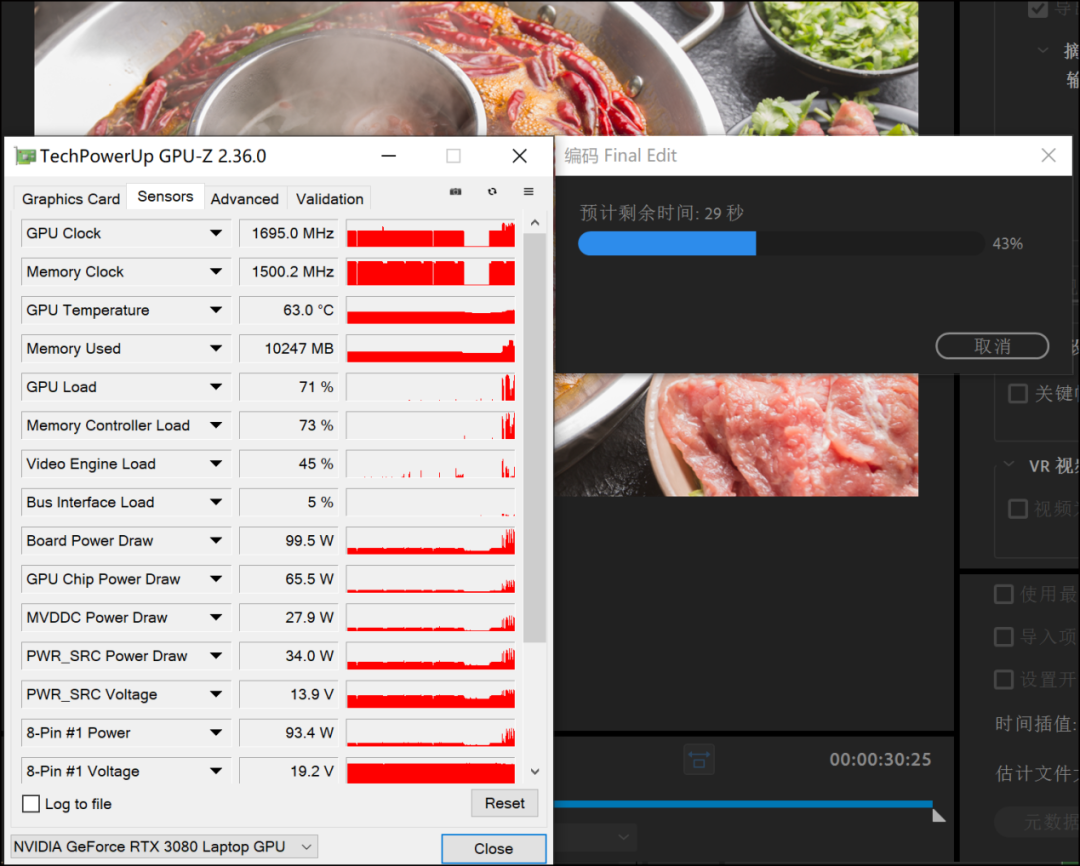Viewport: 1080px width, 866px height.
Task: Open the Validation tab
Action: tap(329, 199)
